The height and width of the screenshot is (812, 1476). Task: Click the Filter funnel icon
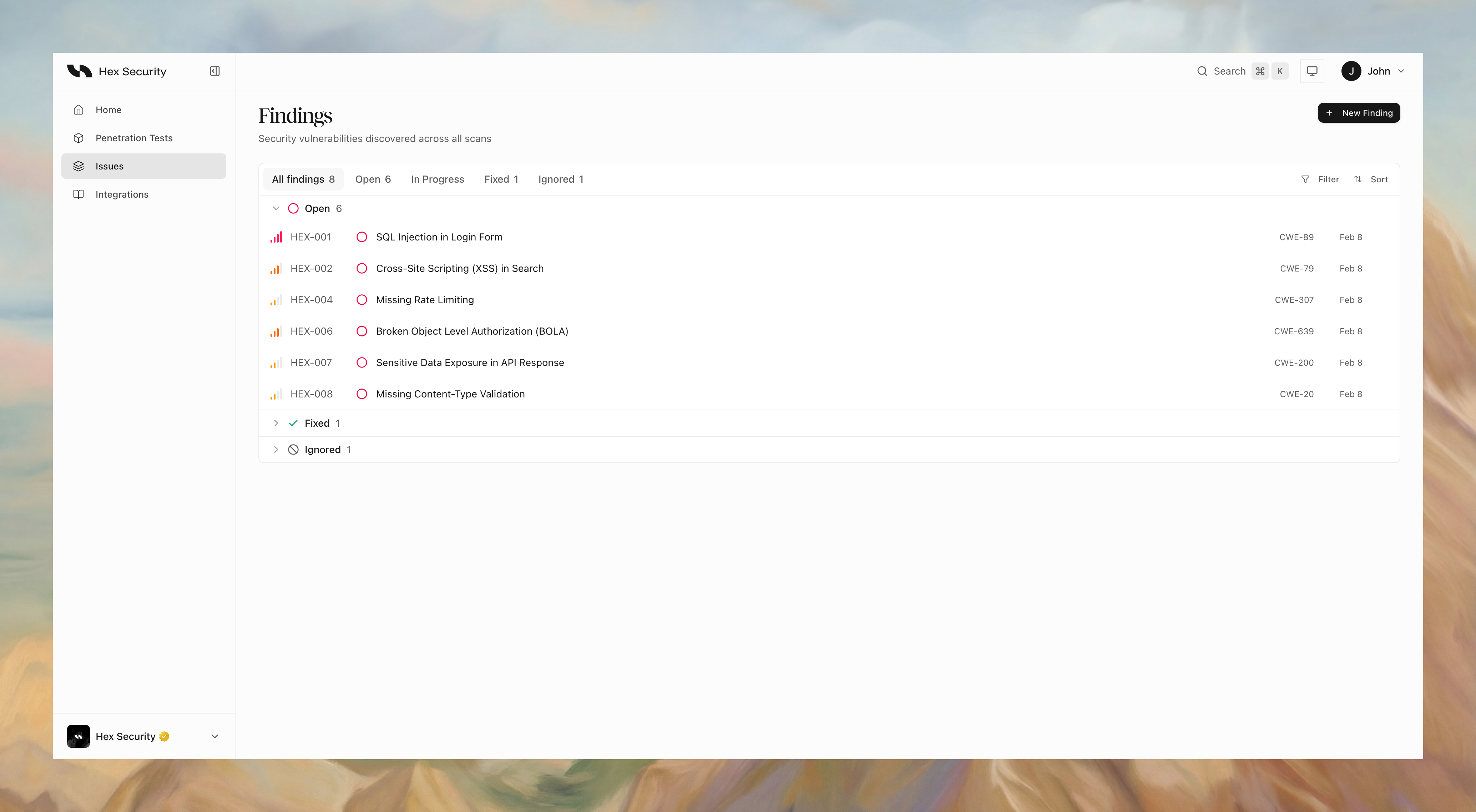1305,179
